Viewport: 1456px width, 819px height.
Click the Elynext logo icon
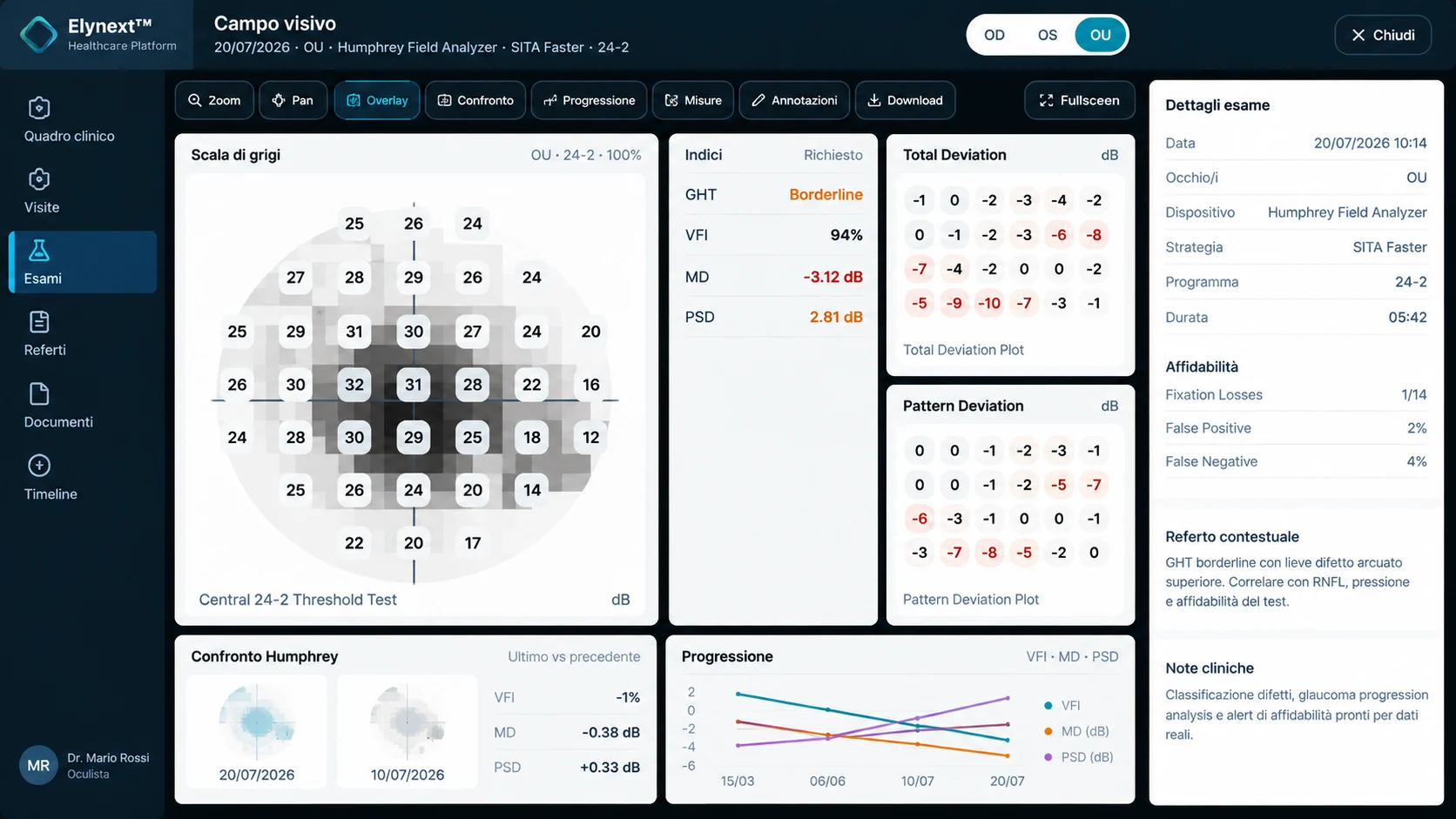click(x=38, y=35)
